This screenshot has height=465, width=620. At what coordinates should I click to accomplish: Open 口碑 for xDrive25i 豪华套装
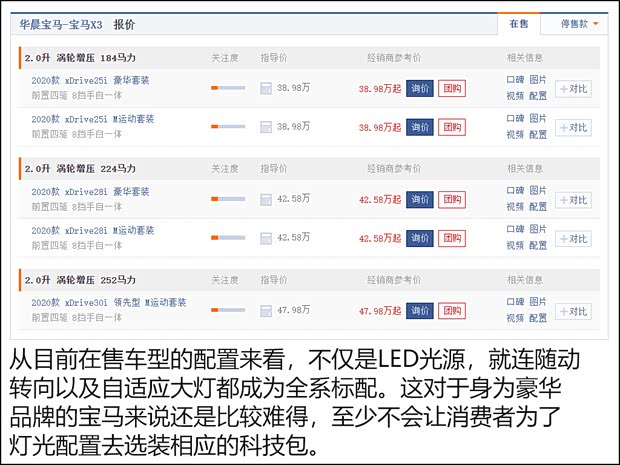(515, 79)
